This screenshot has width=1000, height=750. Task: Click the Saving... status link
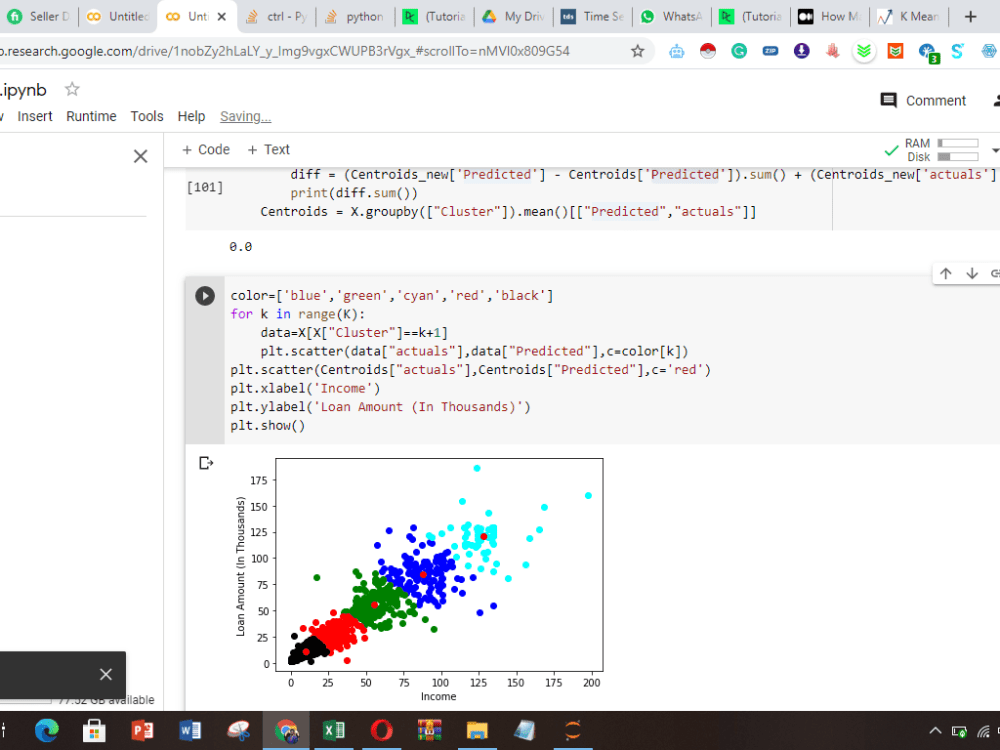click(245, 115)
